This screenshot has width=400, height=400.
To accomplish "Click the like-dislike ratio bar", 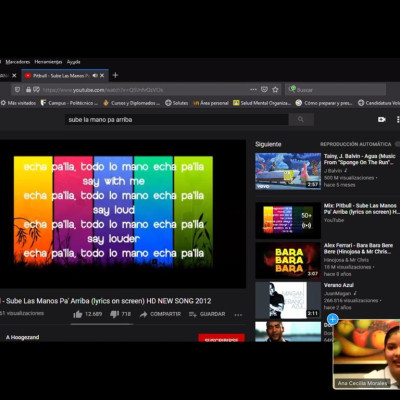I will 102,324.
